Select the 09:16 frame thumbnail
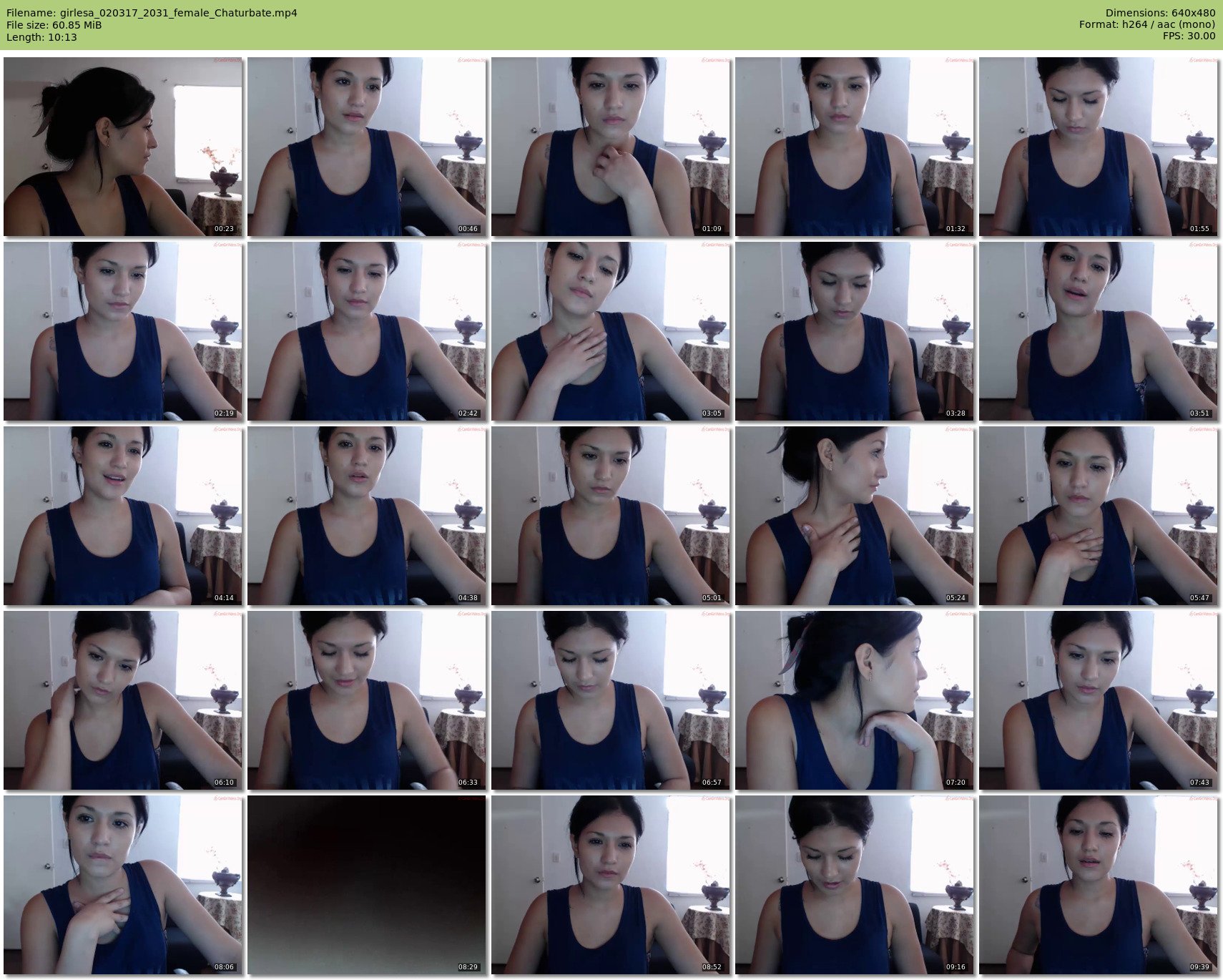 (855, 885)
